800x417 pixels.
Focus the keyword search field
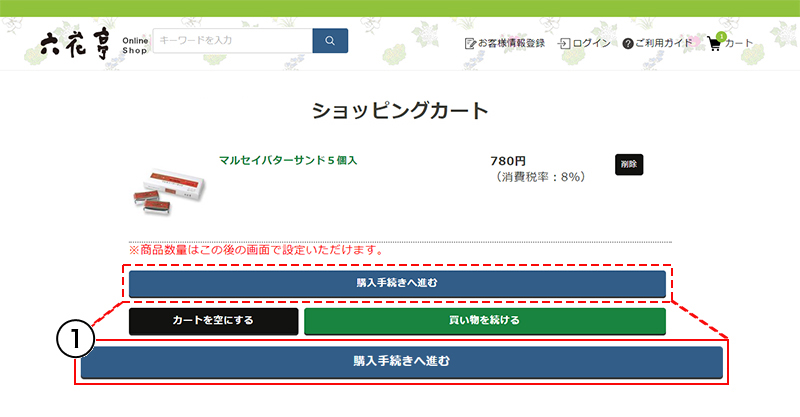pos(233,41)
